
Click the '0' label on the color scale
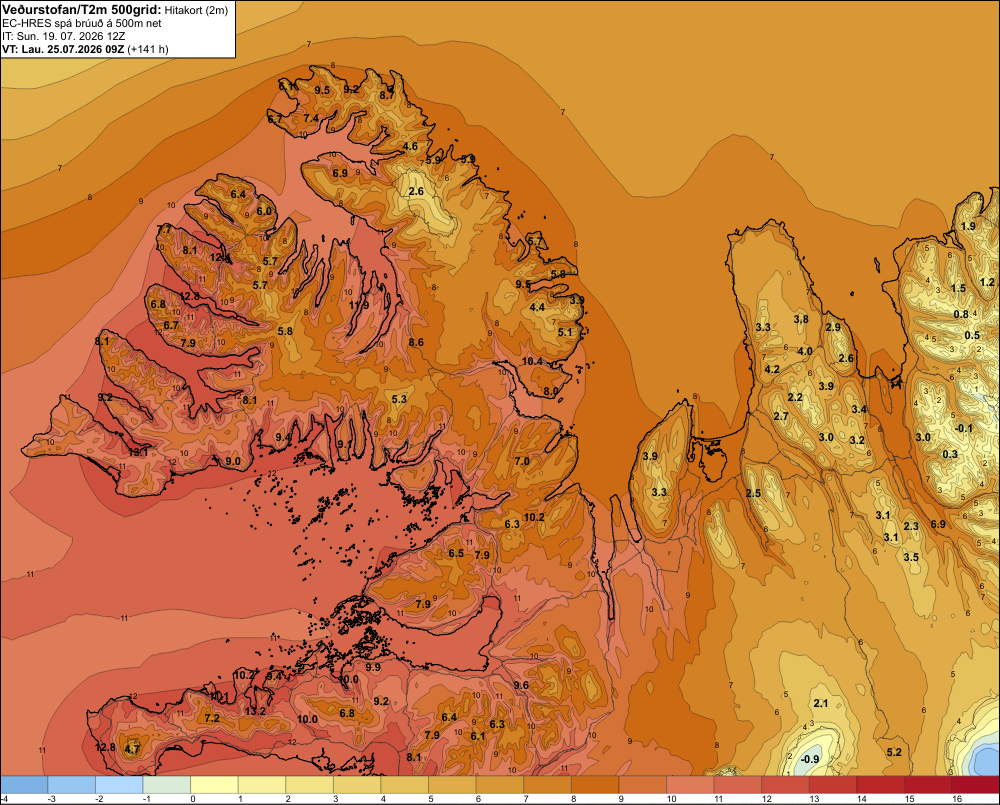tap(193, 799)
